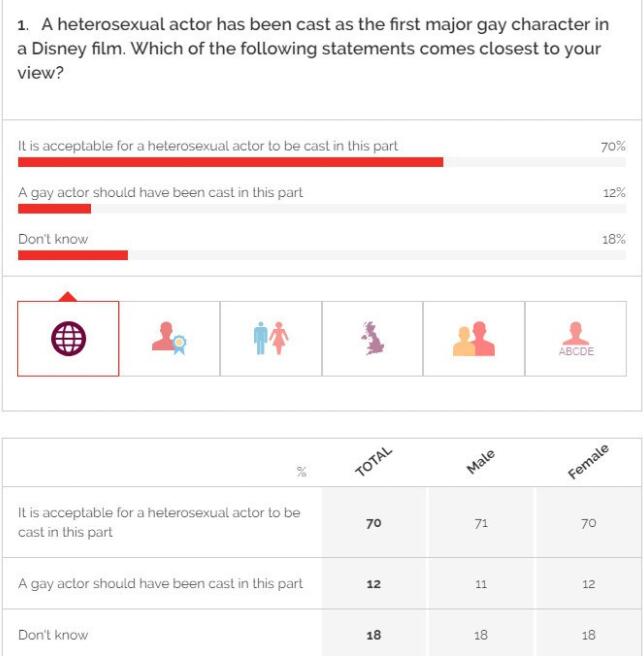Select the globe overall results icon

(69, 339)
